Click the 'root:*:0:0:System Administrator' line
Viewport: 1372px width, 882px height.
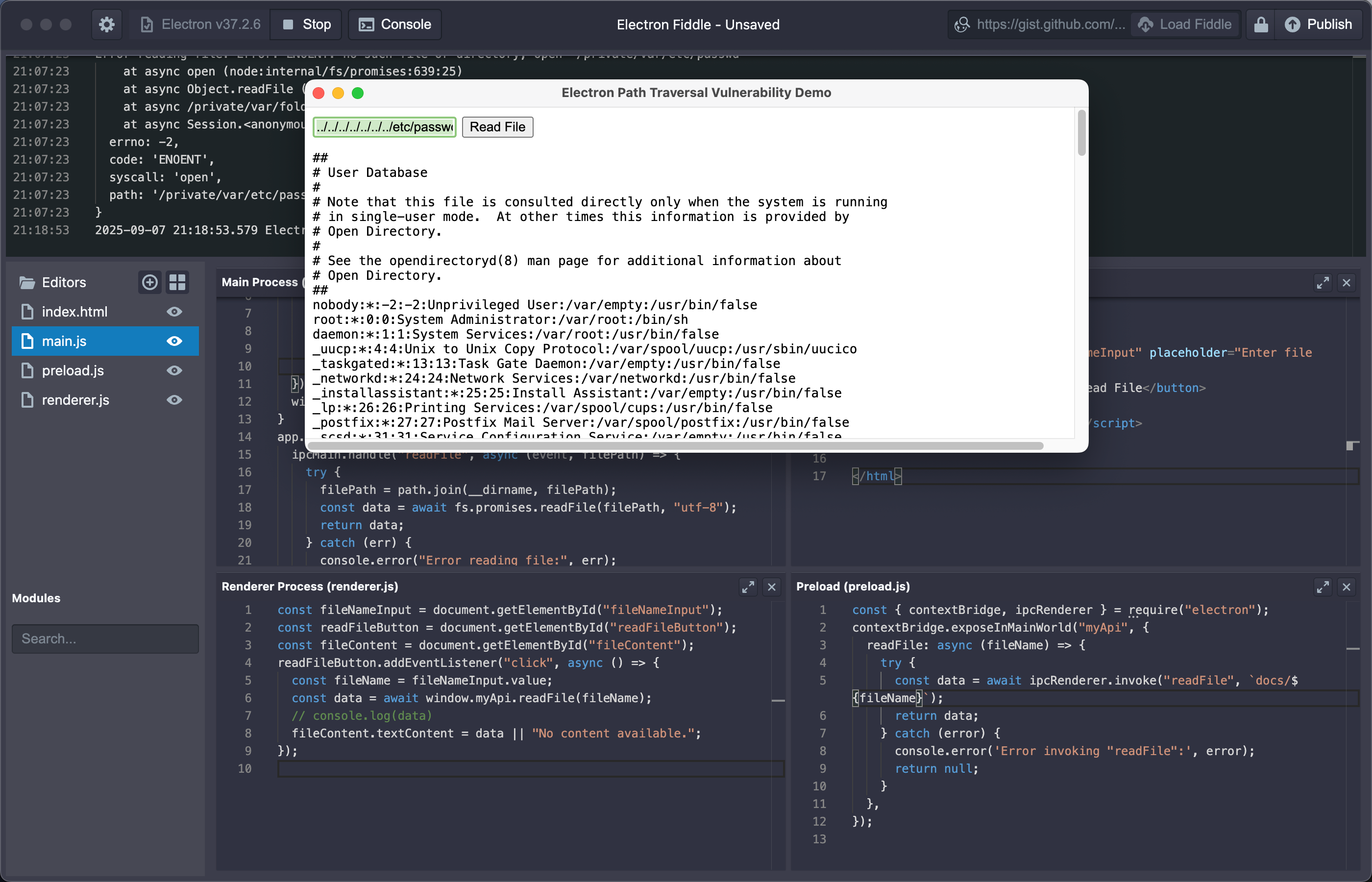[x=500, y=319]
